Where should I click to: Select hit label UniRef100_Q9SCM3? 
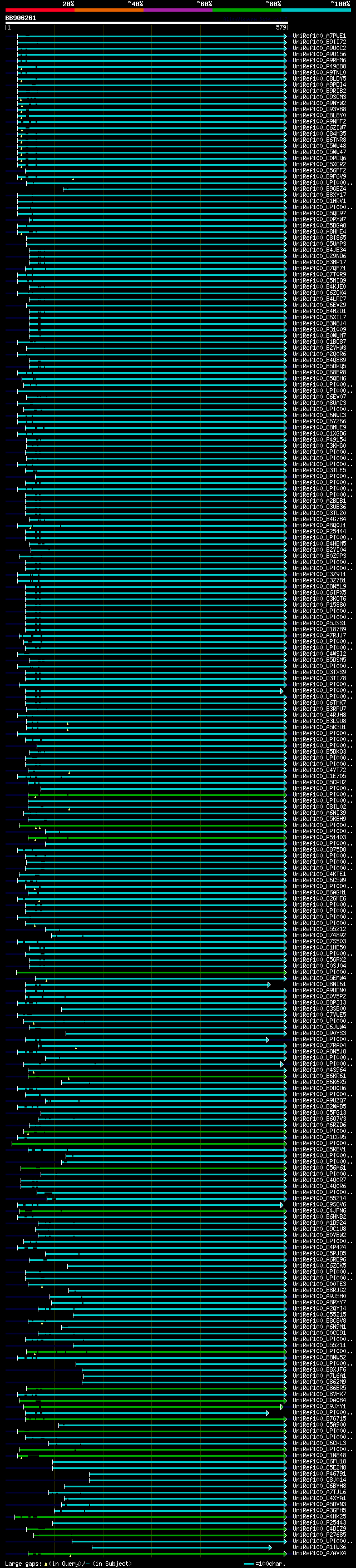(x=319, y=97)
